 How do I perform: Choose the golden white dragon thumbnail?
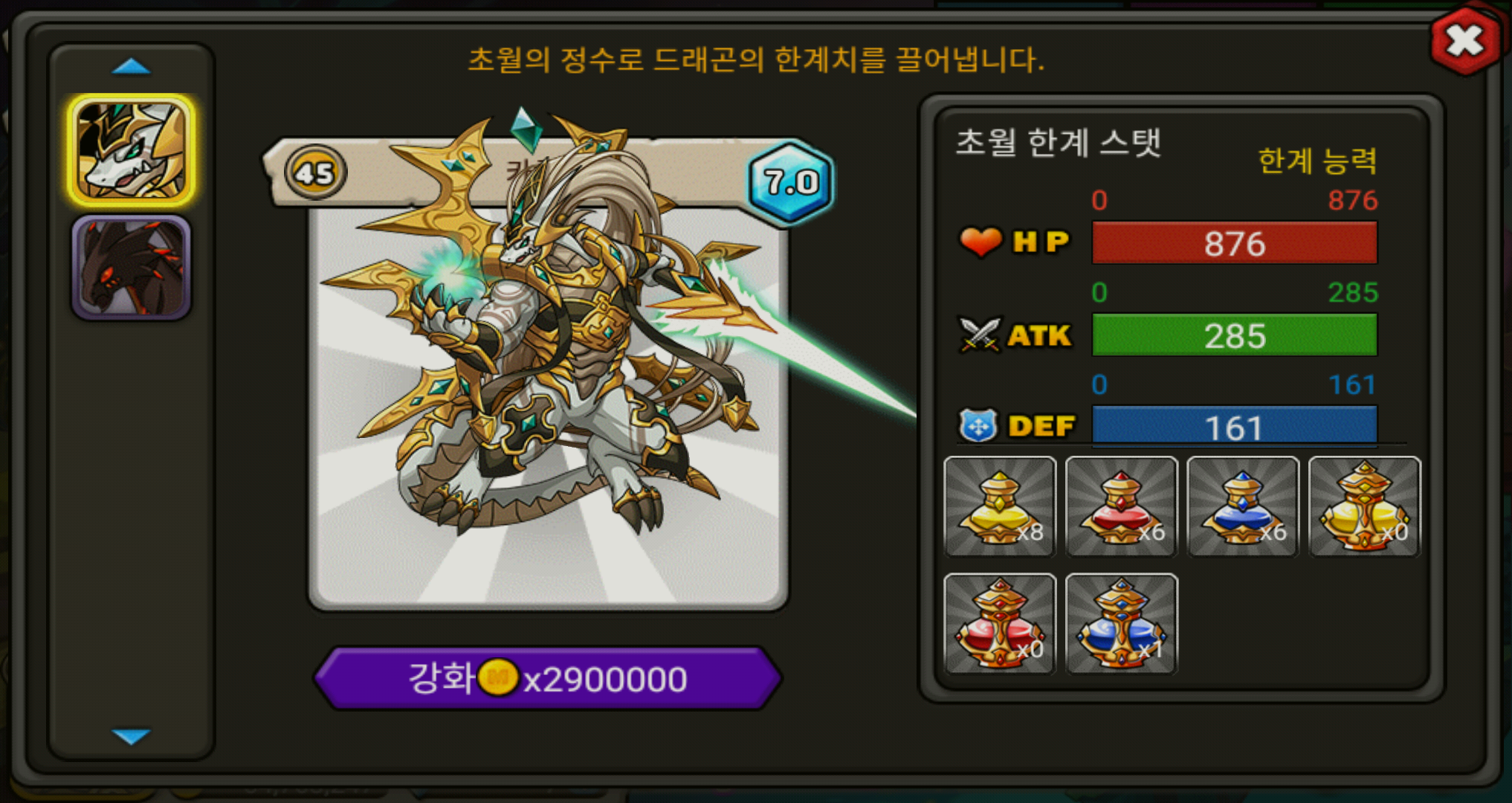click(132, 150)
